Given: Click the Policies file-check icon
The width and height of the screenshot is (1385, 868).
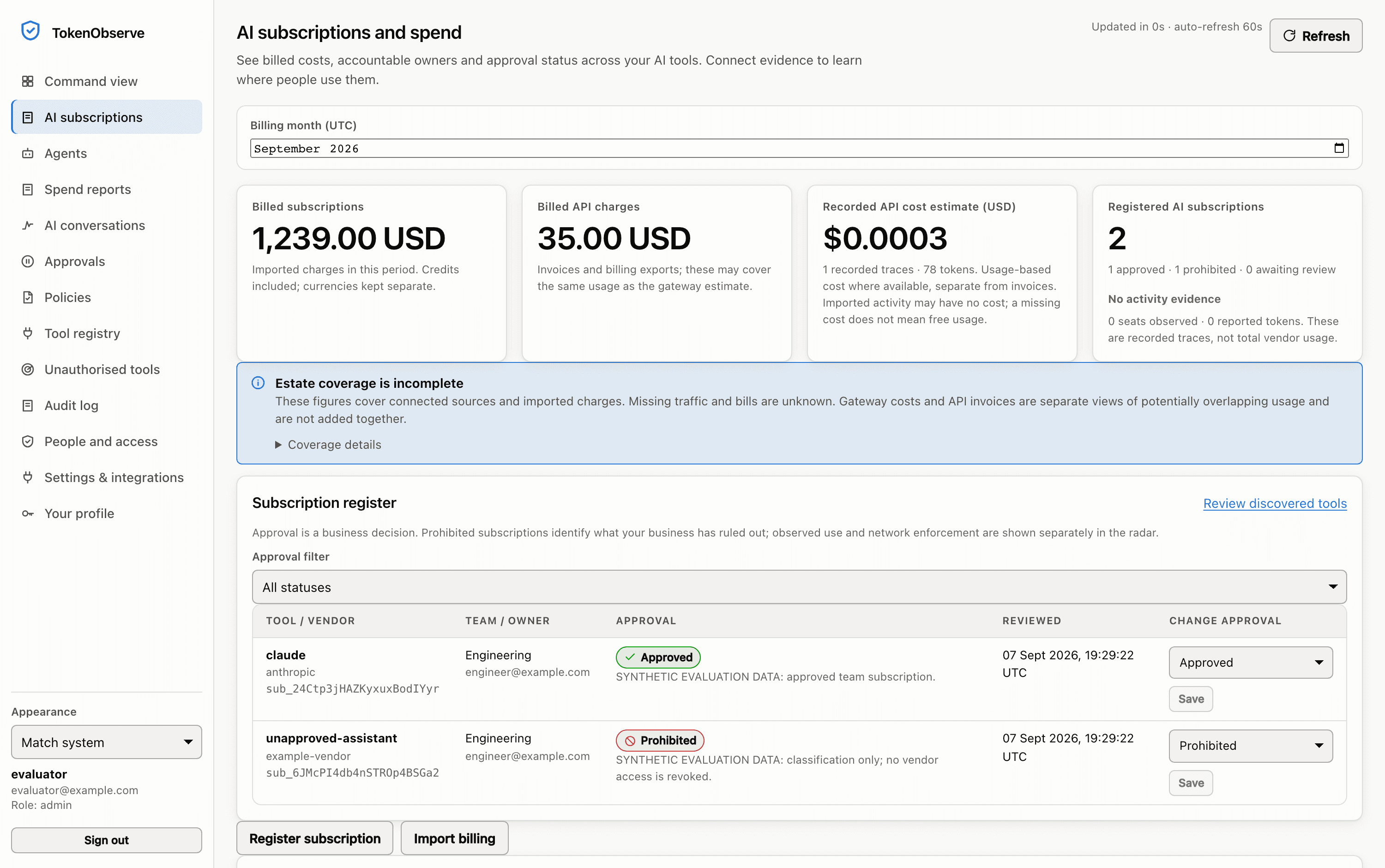Looking at the screenshot, I should click(28, 297).
